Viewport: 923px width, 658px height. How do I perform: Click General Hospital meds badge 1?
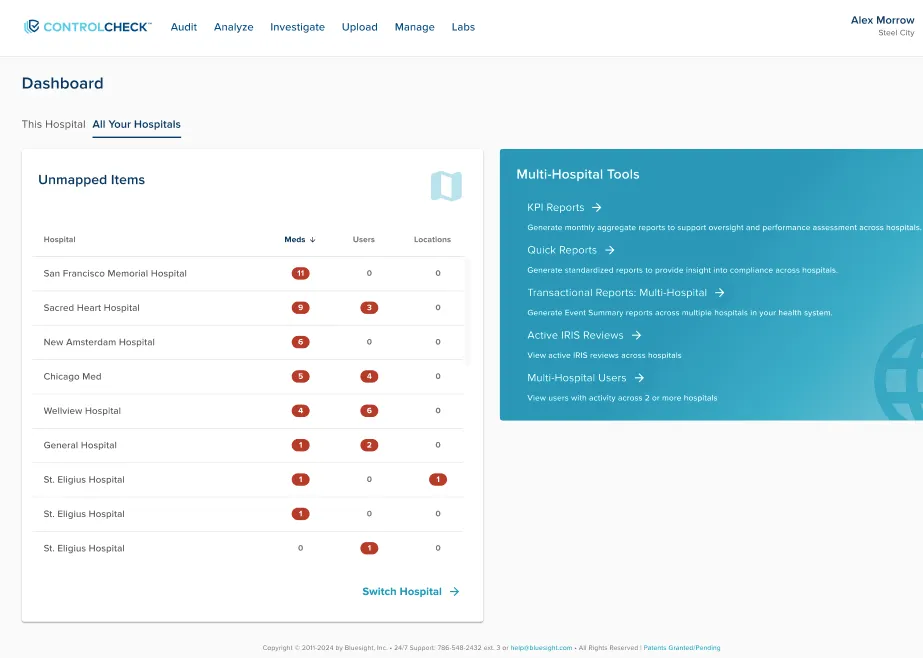pos(300,445)
